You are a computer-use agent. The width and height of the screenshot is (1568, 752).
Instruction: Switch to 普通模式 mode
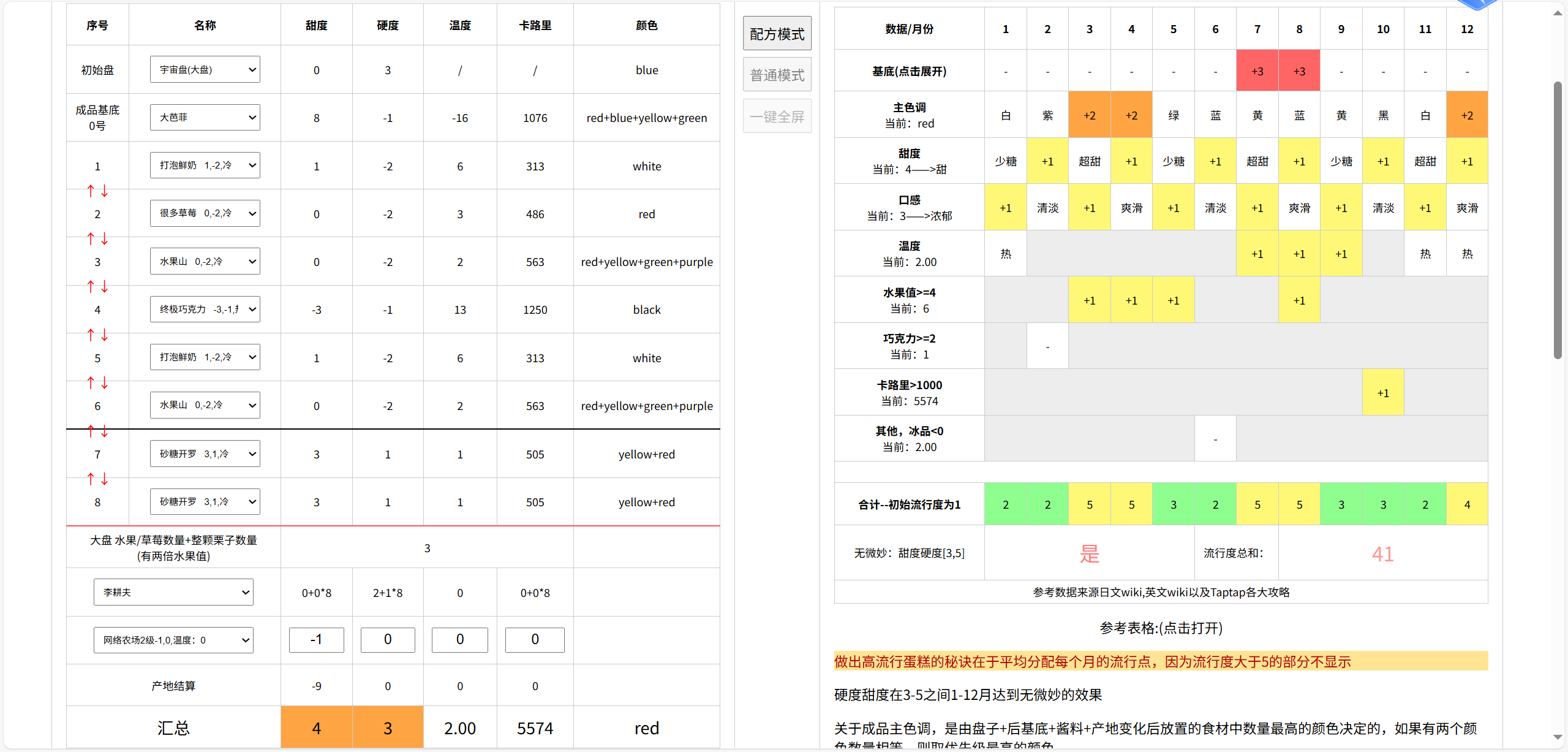pyautogui.click(x=777, y=75)
